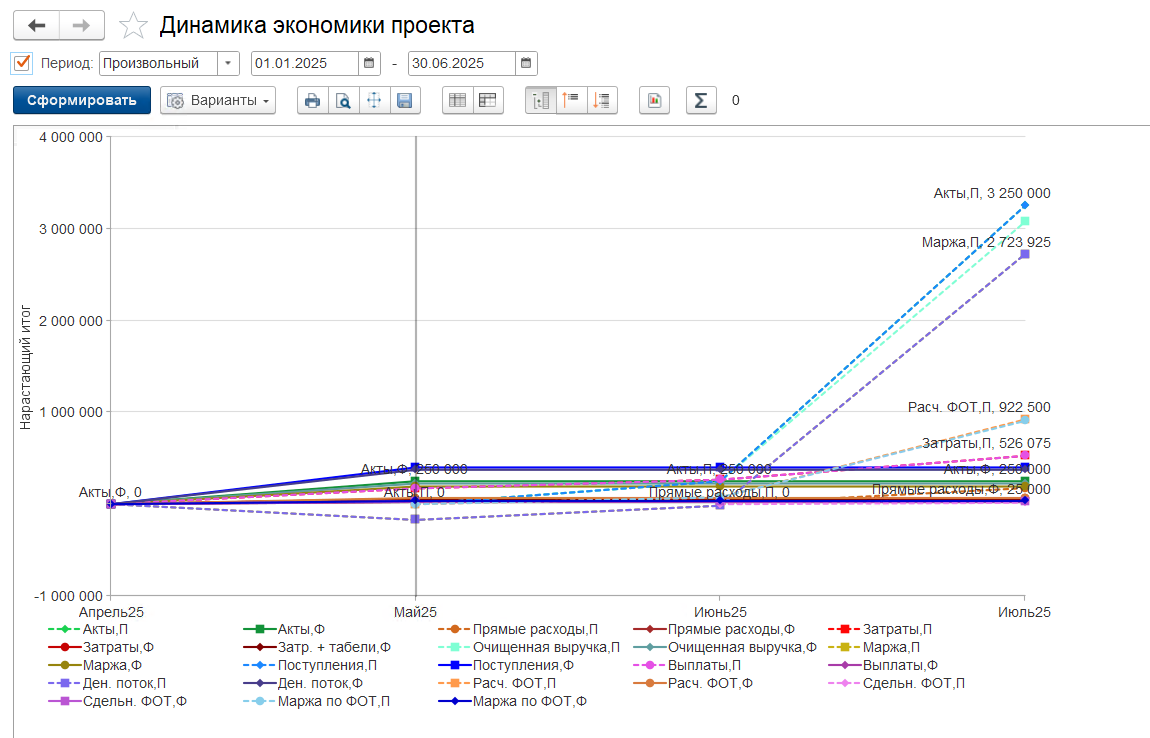Save the report with floppy disk icon
The width and height of the screenshot is (1150, 738).
(405, 101)
